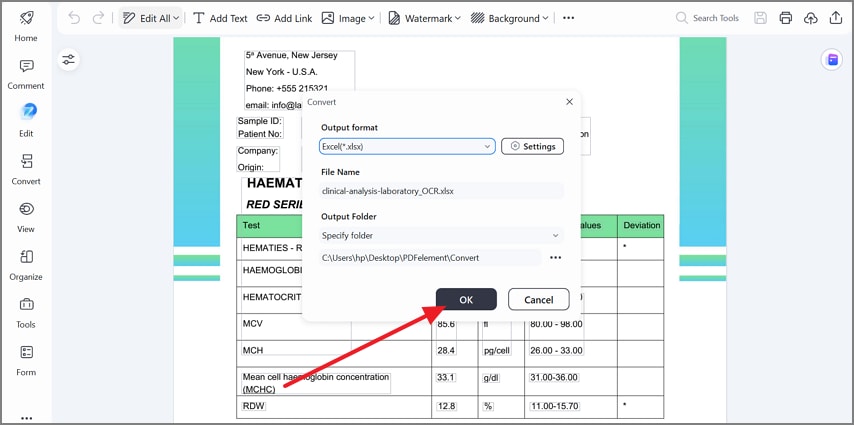Select the '31.00-36.00' reference range
This screenshot has width=854, height=425.
[554, 377]
